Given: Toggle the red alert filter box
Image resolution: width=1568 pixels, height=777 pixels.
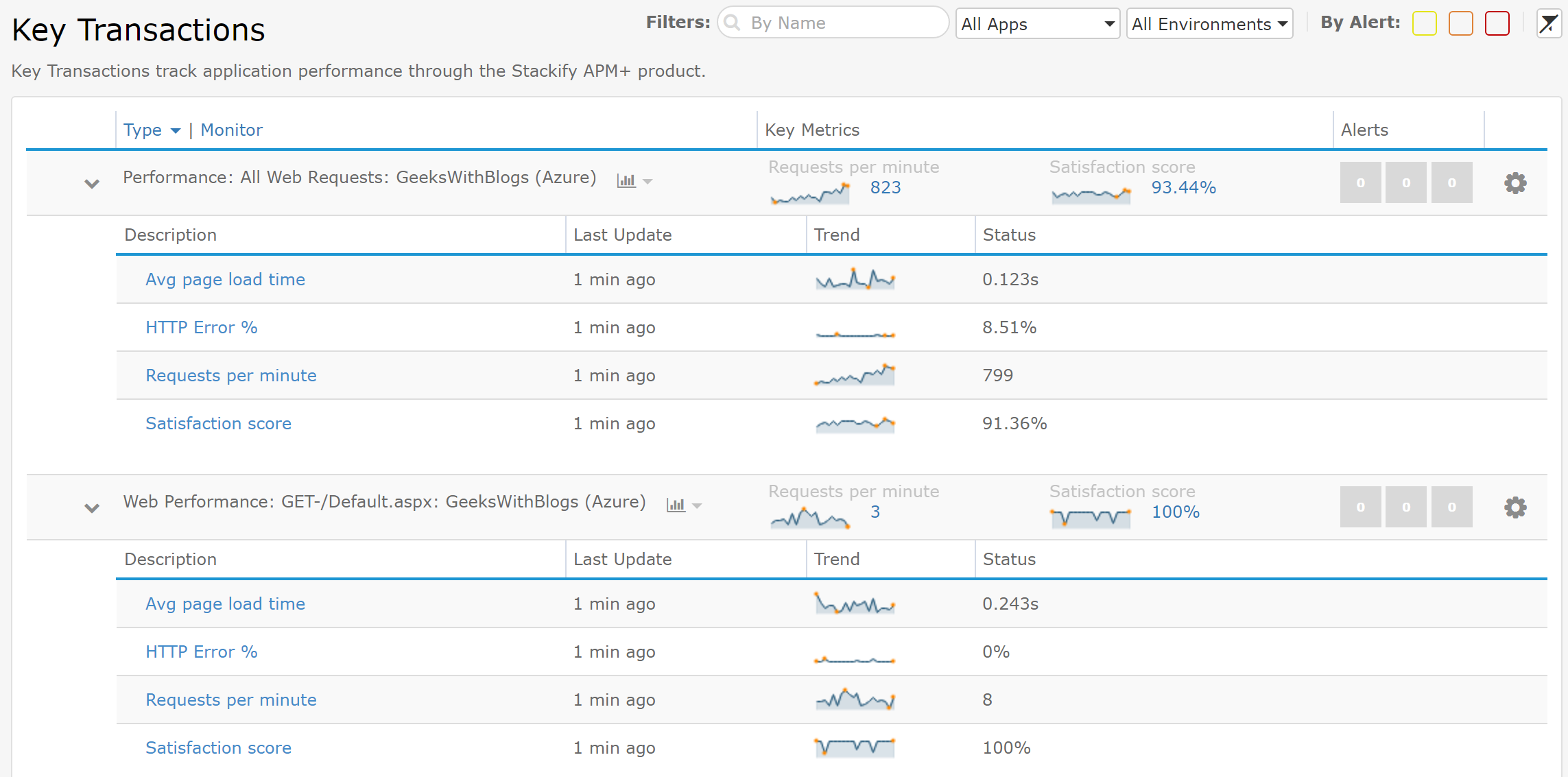Looking at the screenshot, I should [x=1497, y=24].
